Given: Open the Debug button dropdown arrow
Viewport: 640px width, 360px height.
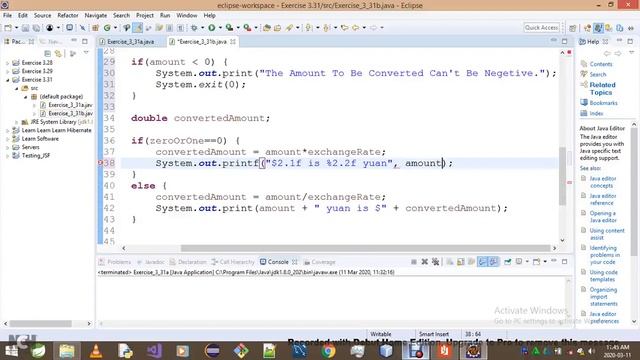Looking at the screenshot, I should [202, 28].
